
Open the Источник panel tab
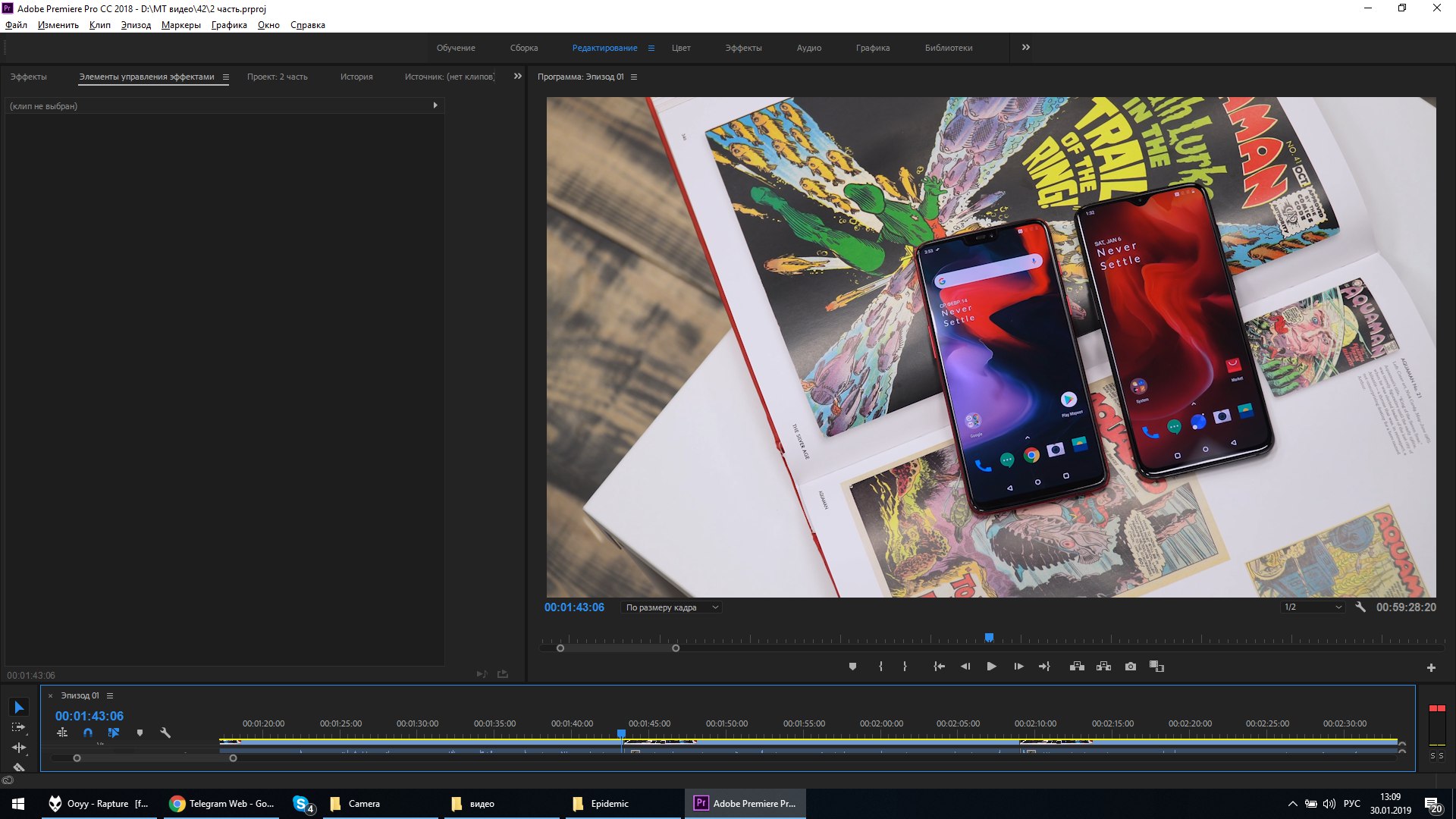450,77
